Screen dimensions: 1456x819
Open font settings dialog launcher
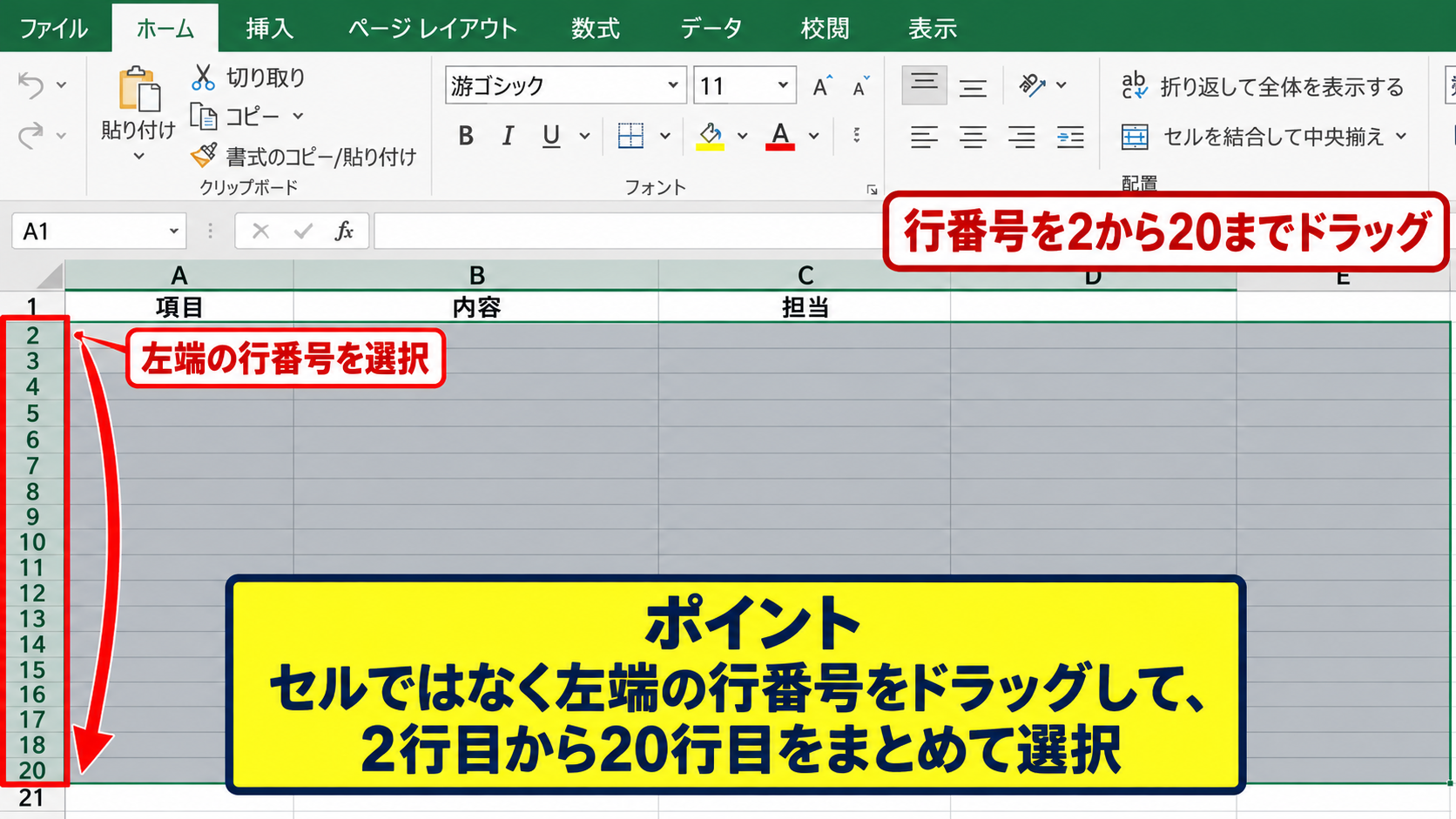click(x=872, y=190)
